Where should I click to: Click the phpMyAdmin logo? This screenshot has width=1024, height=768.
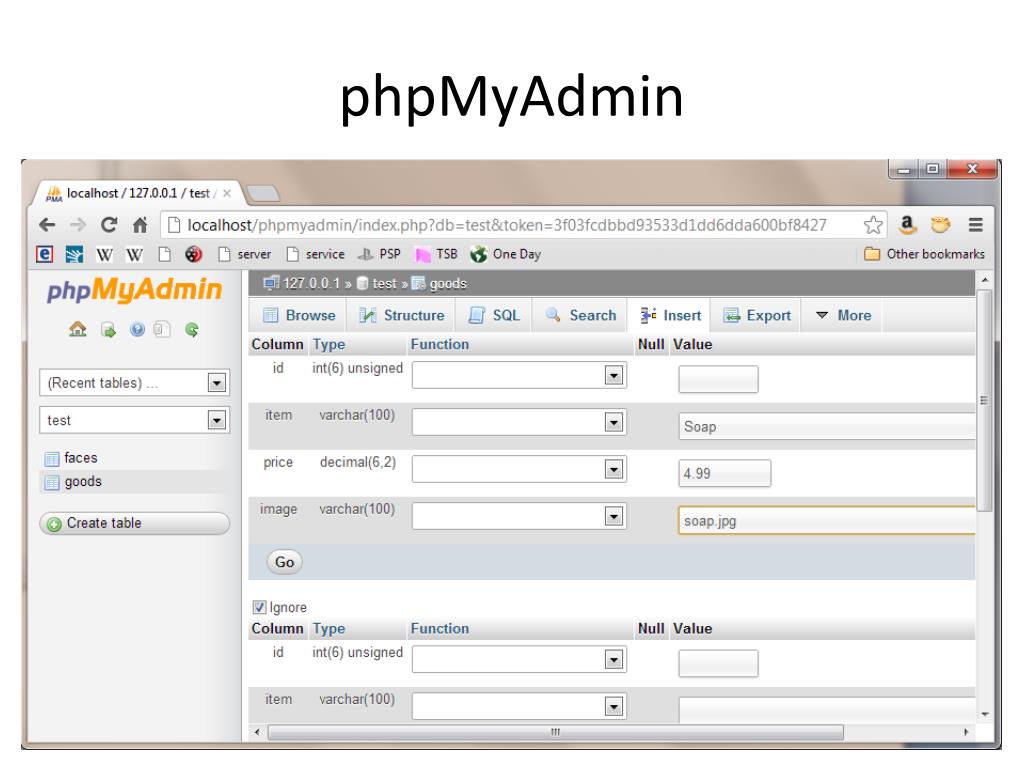(135, 290)
